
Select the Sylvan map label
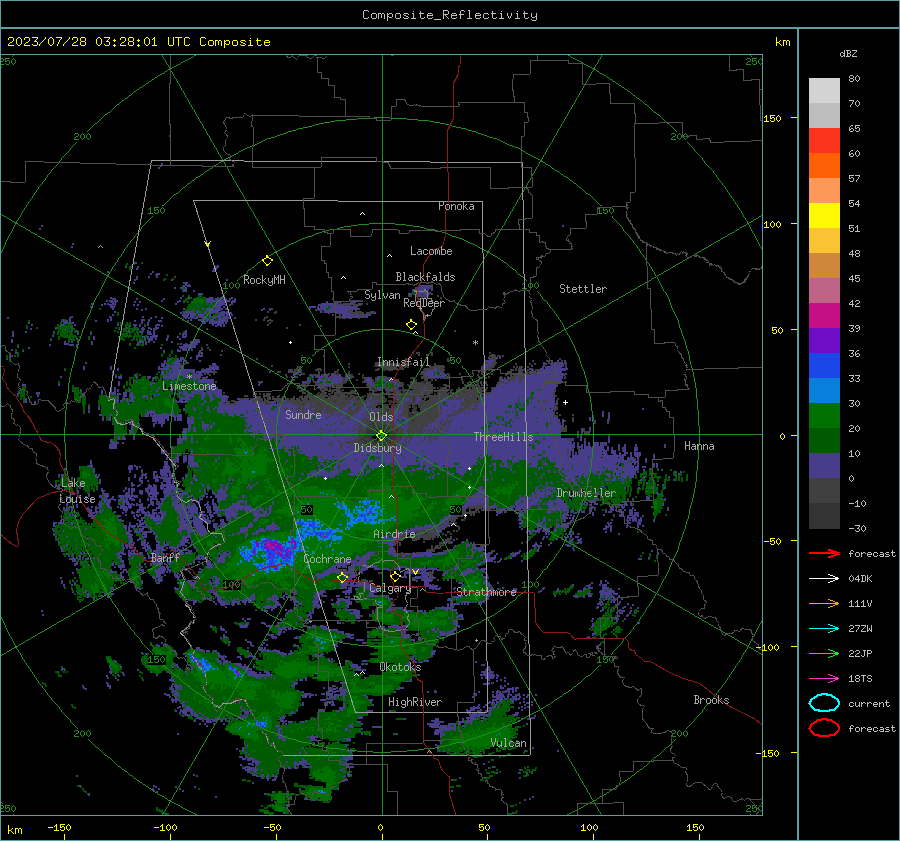coord(382,295)
